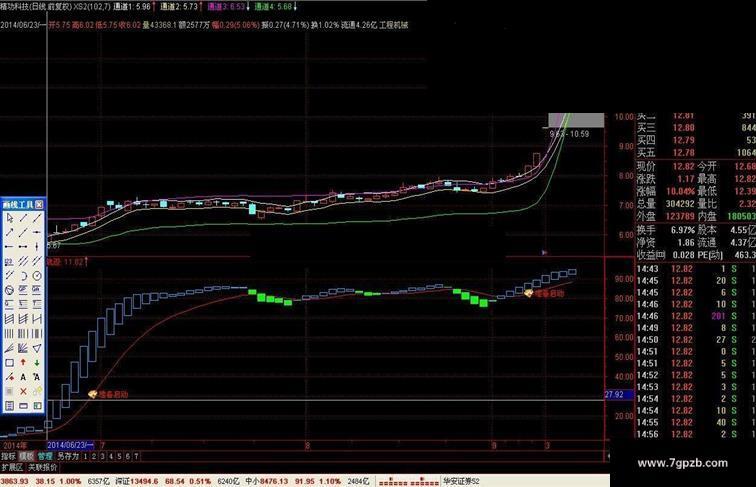The width and height of the screenshot is (756, 487).
Task: Switch to template slot 1
Action: [x=85, y=456]
